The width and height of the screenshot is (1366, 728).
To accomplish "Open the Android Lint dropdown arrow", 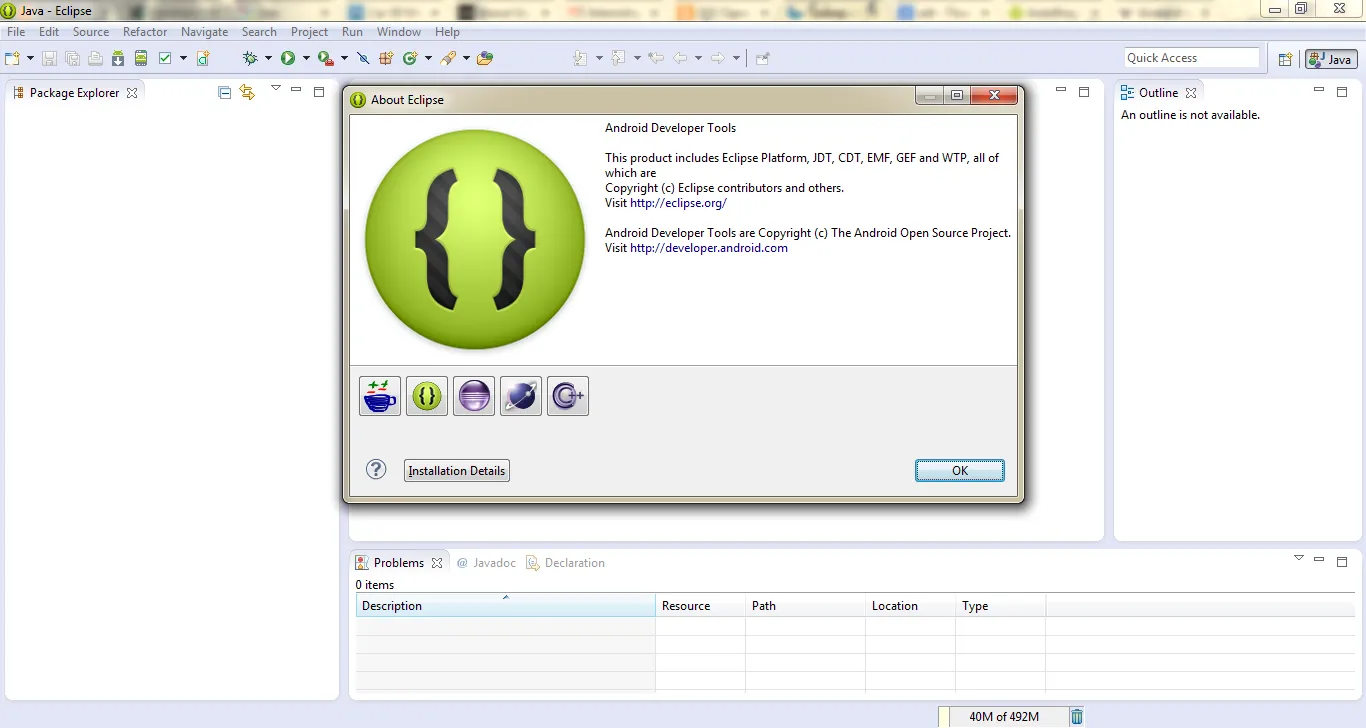I will (183, 58).
